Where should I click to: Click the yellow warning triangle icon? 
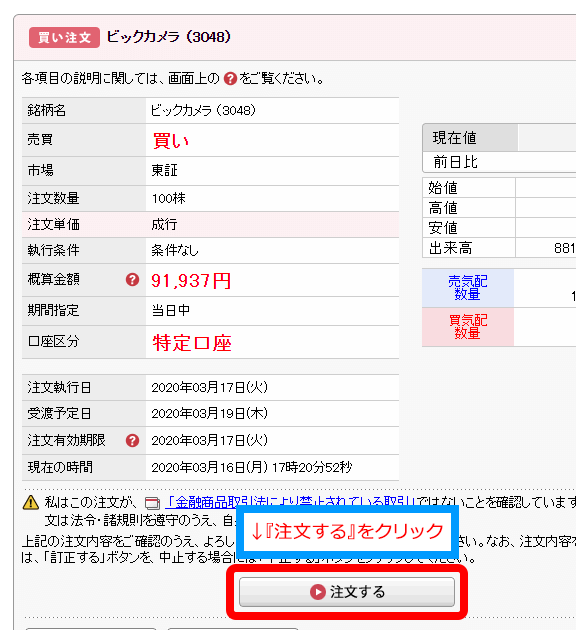[x=31, y=502]
